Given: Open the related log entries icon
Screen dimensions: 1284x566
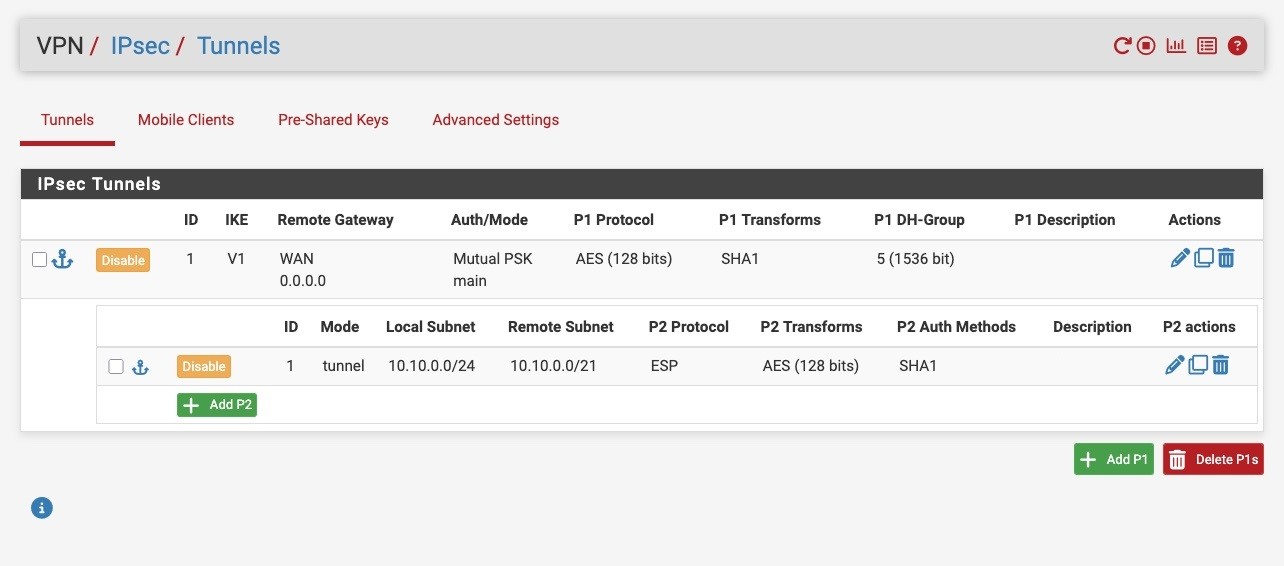Looking at the screenshot, I should point(1207,46).
